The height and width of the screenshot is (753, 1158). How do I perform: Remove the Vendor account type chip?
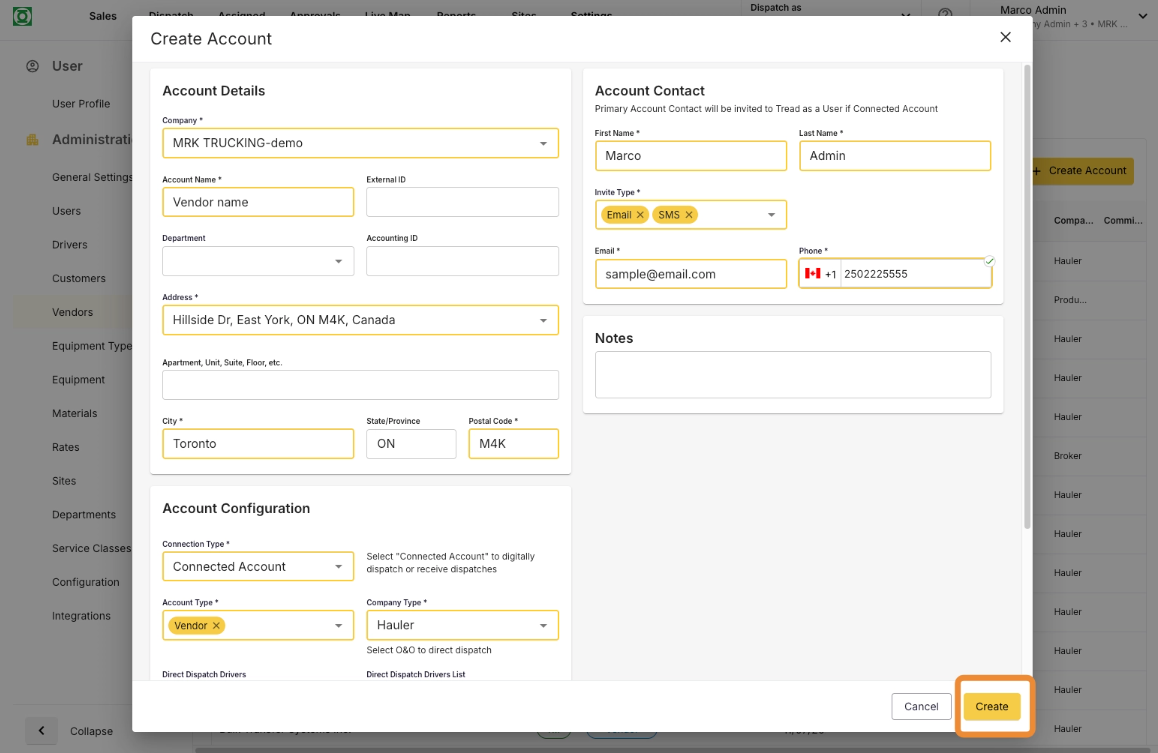point(216,626)
